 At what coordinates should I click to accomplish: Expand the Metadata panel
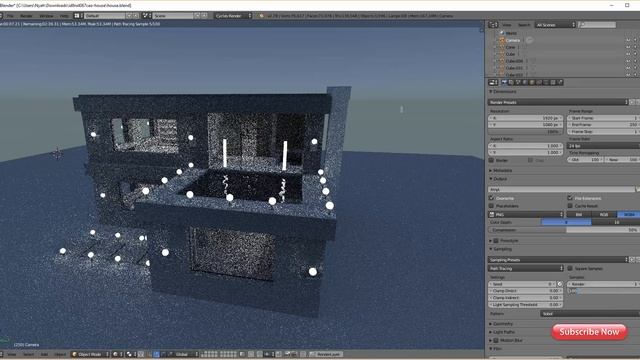[500, 171]
